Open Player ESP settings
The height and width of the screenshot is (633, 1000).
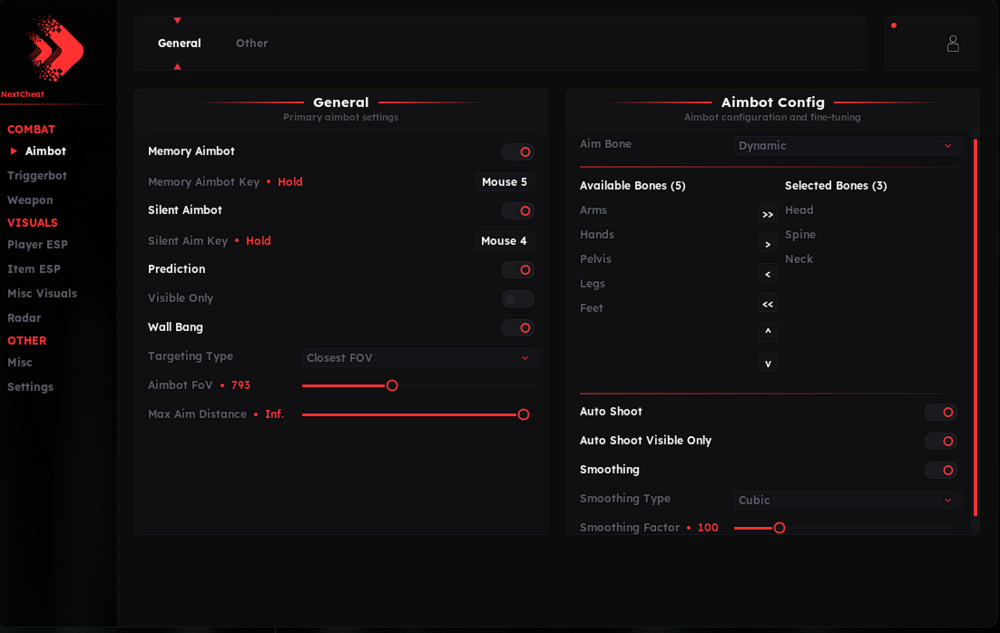(38, 244)
